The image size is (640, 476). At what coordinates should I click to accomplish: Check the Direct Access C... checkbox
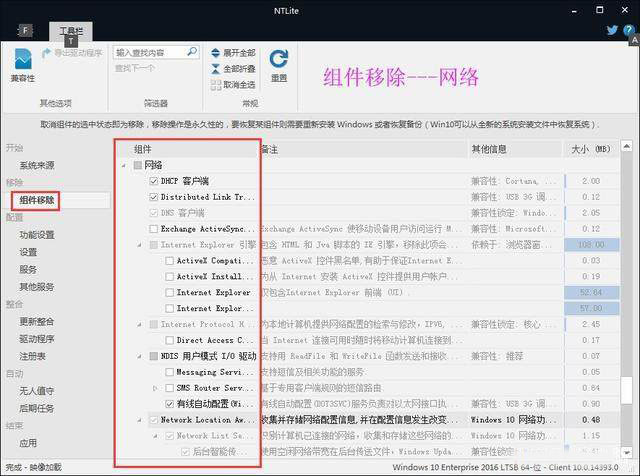[x=170, y=340]
